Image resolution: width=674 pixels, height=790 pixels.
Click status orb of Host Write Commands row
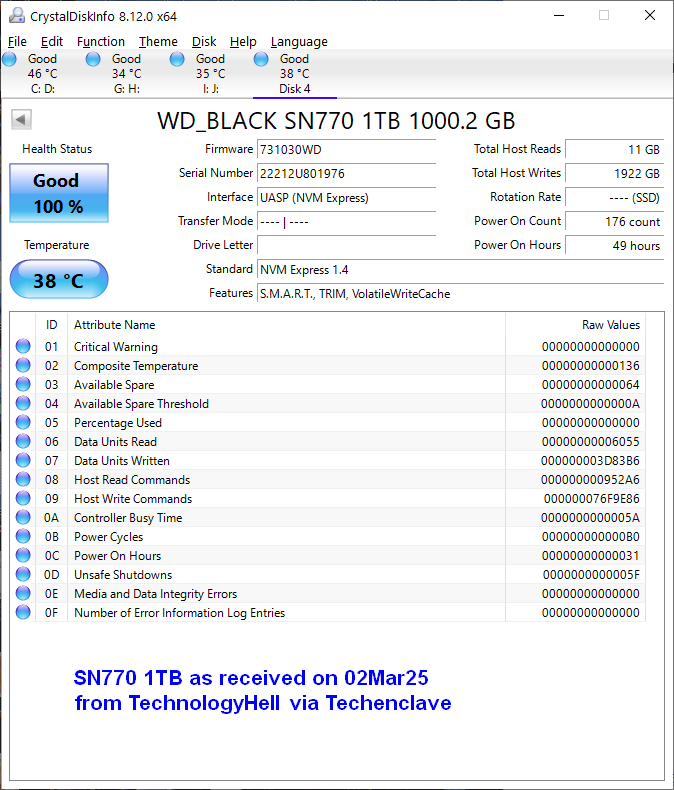(x=23, y=498)
